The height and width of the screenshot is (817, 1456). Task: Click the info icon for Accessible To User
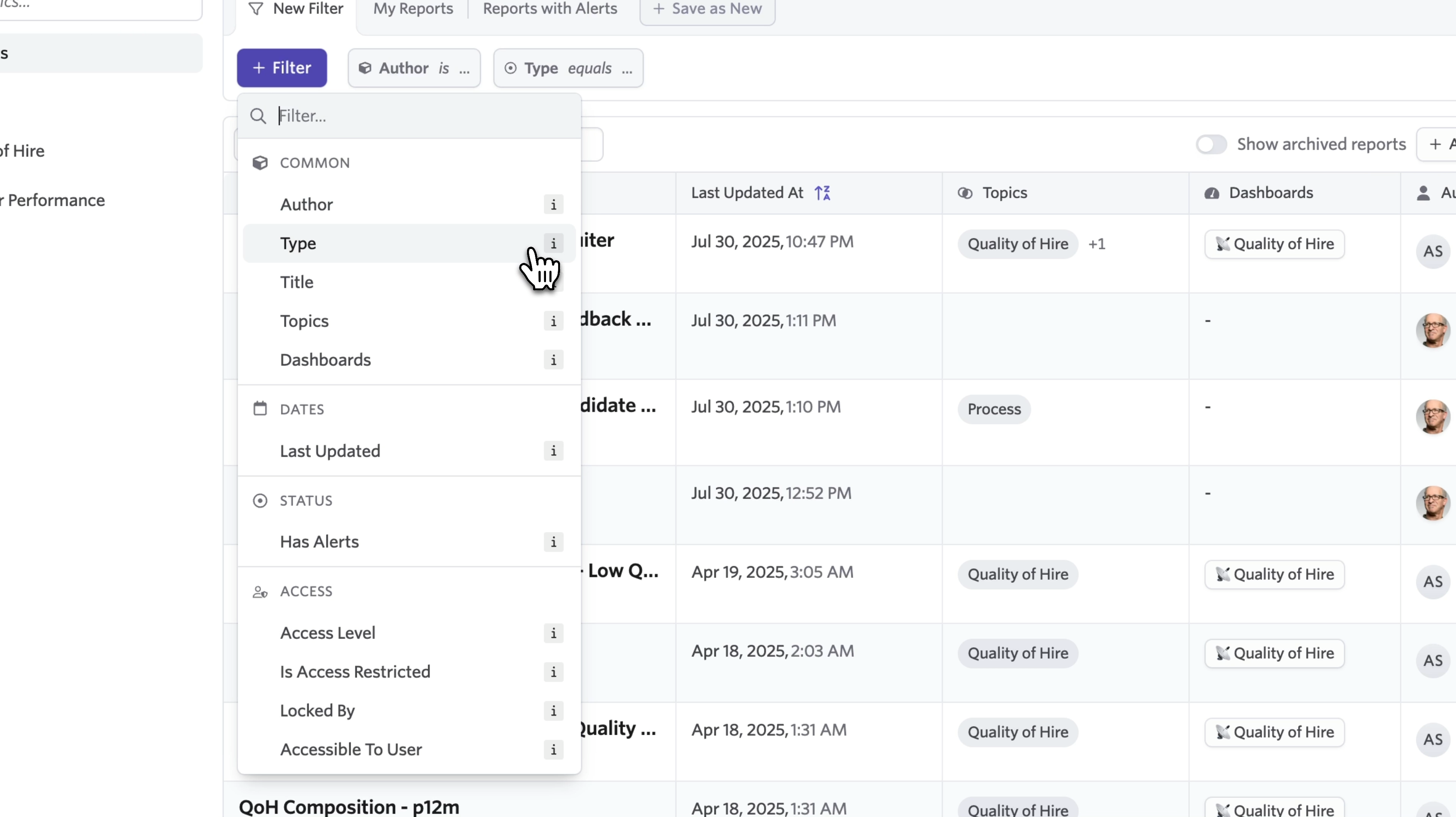pyautogui.click(x=553, y=750)
